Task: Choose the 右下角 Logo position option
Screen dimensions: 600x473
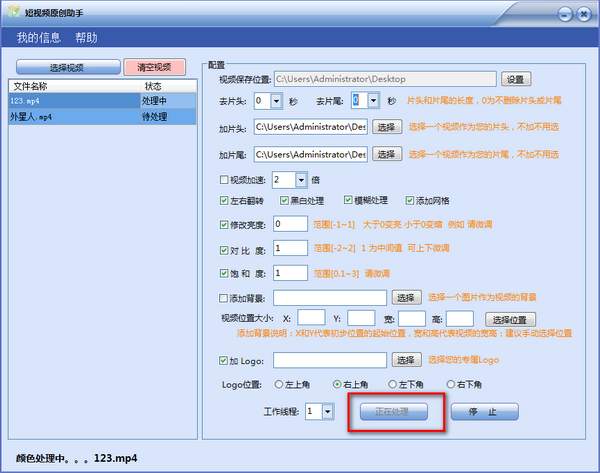Action: click(451, 385)
